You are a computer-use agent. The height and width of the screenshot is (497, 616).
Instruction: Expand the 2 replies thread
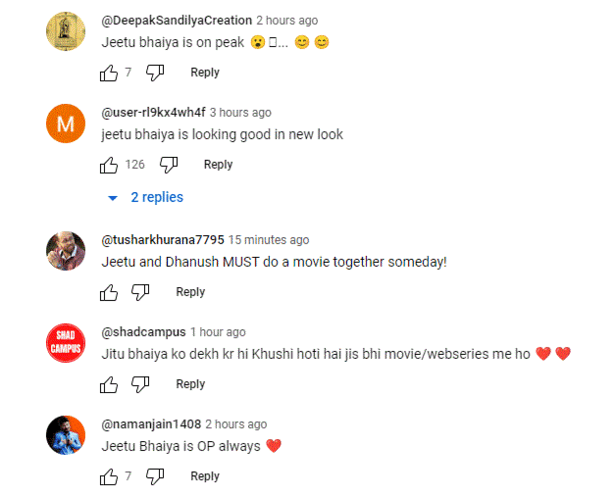click(x=146, y=197)
